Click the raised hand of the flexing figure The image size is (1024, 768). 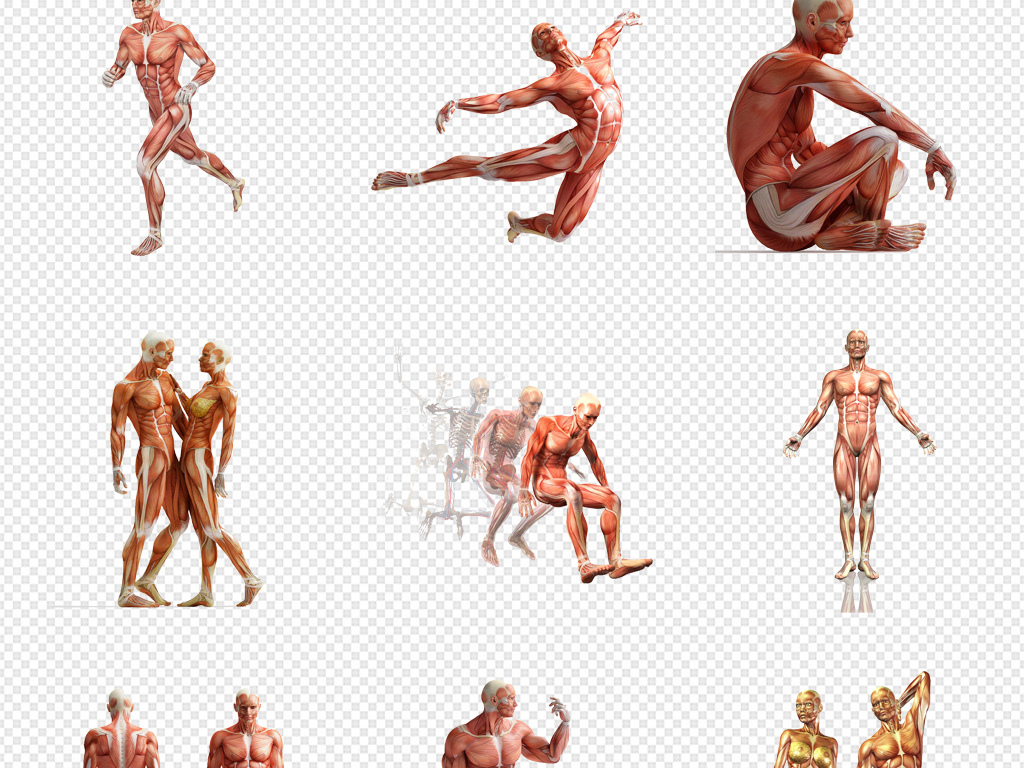coord(559,708)
